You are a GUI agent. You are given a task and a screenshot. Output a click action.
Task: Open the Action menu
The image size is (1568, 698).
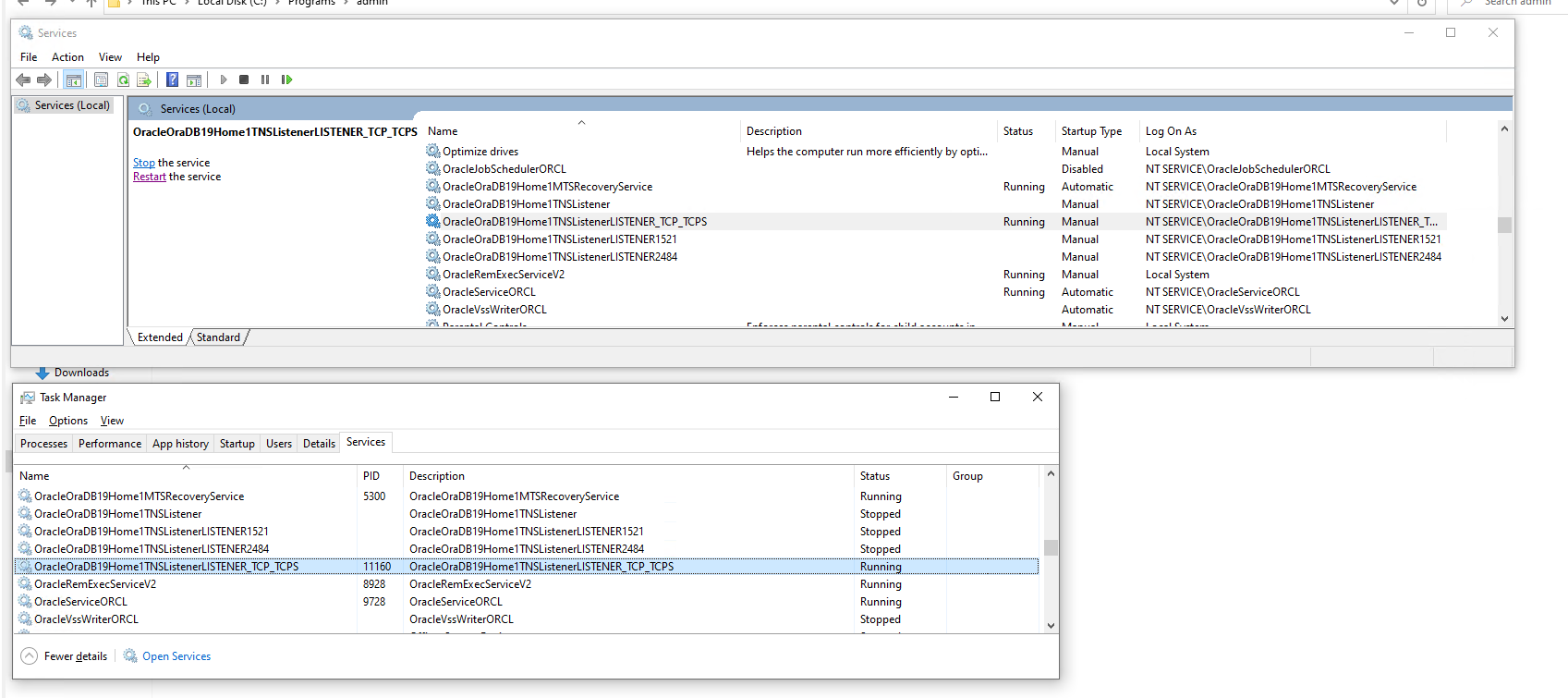[67, 57]
